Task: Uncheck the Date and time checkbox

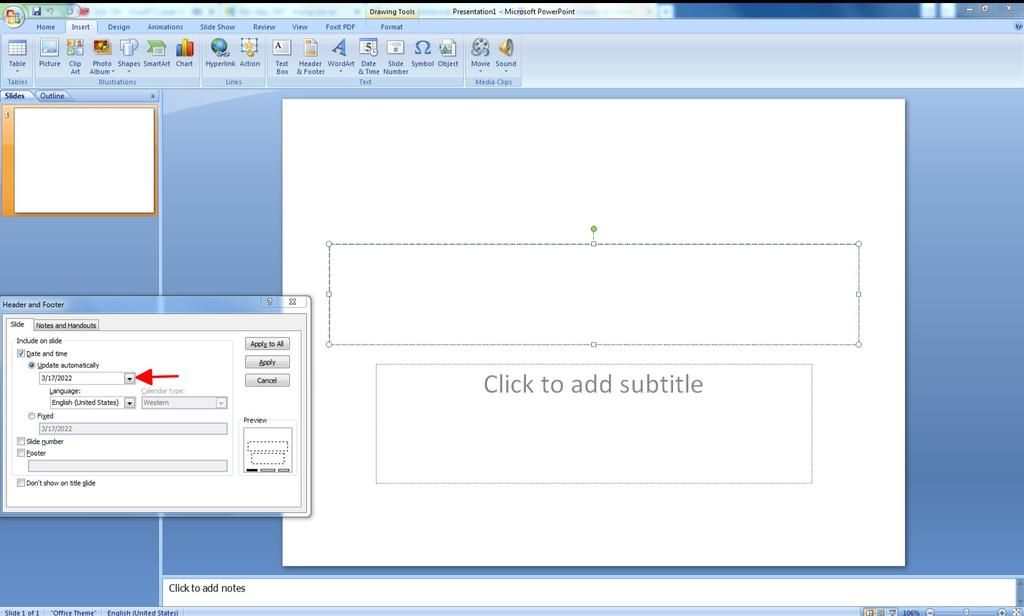Action: 21,353
